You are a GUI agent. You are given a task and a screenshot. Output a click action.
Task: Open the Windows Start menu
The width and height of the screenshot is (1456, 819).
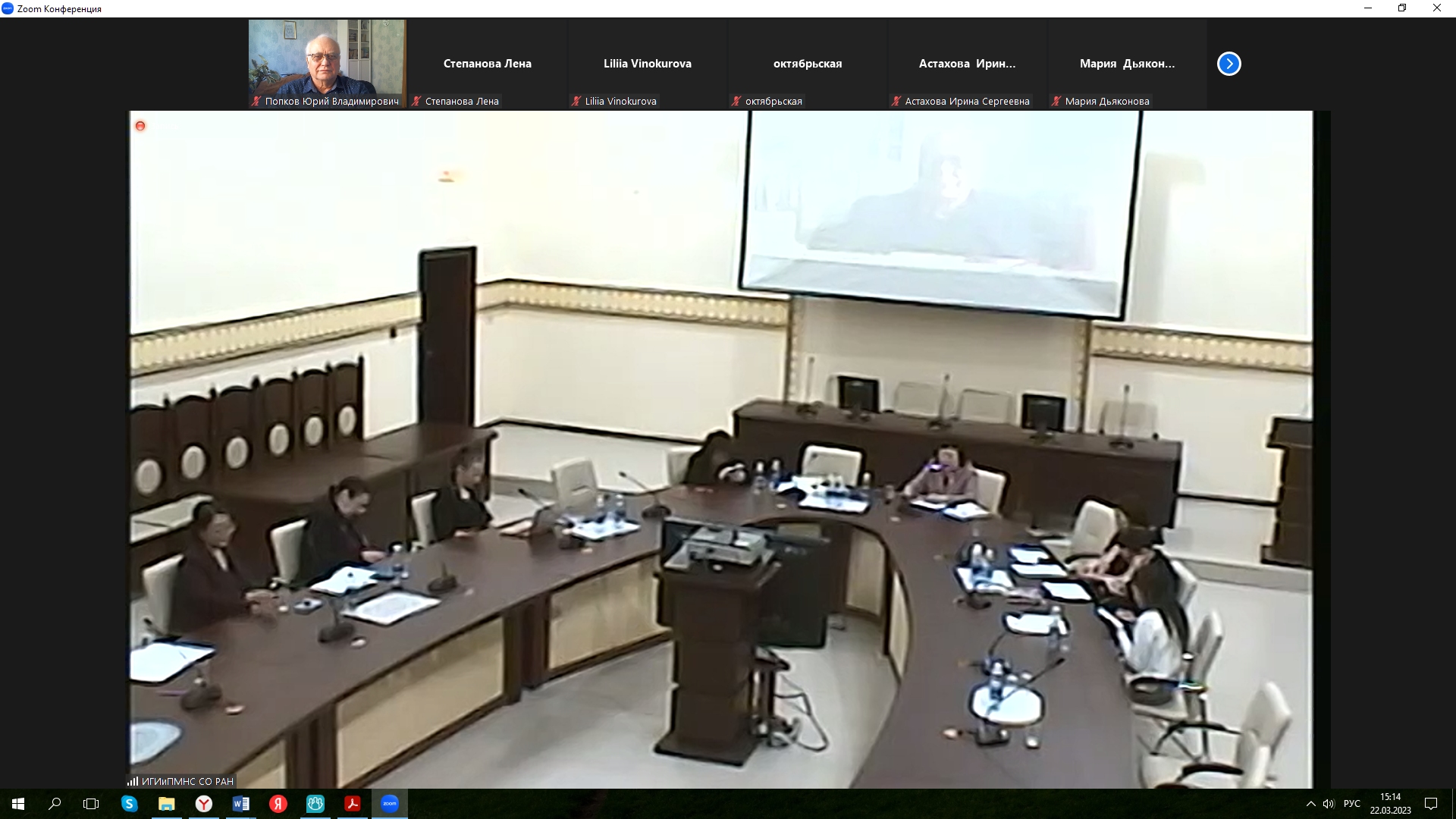[x=18, y=804]
